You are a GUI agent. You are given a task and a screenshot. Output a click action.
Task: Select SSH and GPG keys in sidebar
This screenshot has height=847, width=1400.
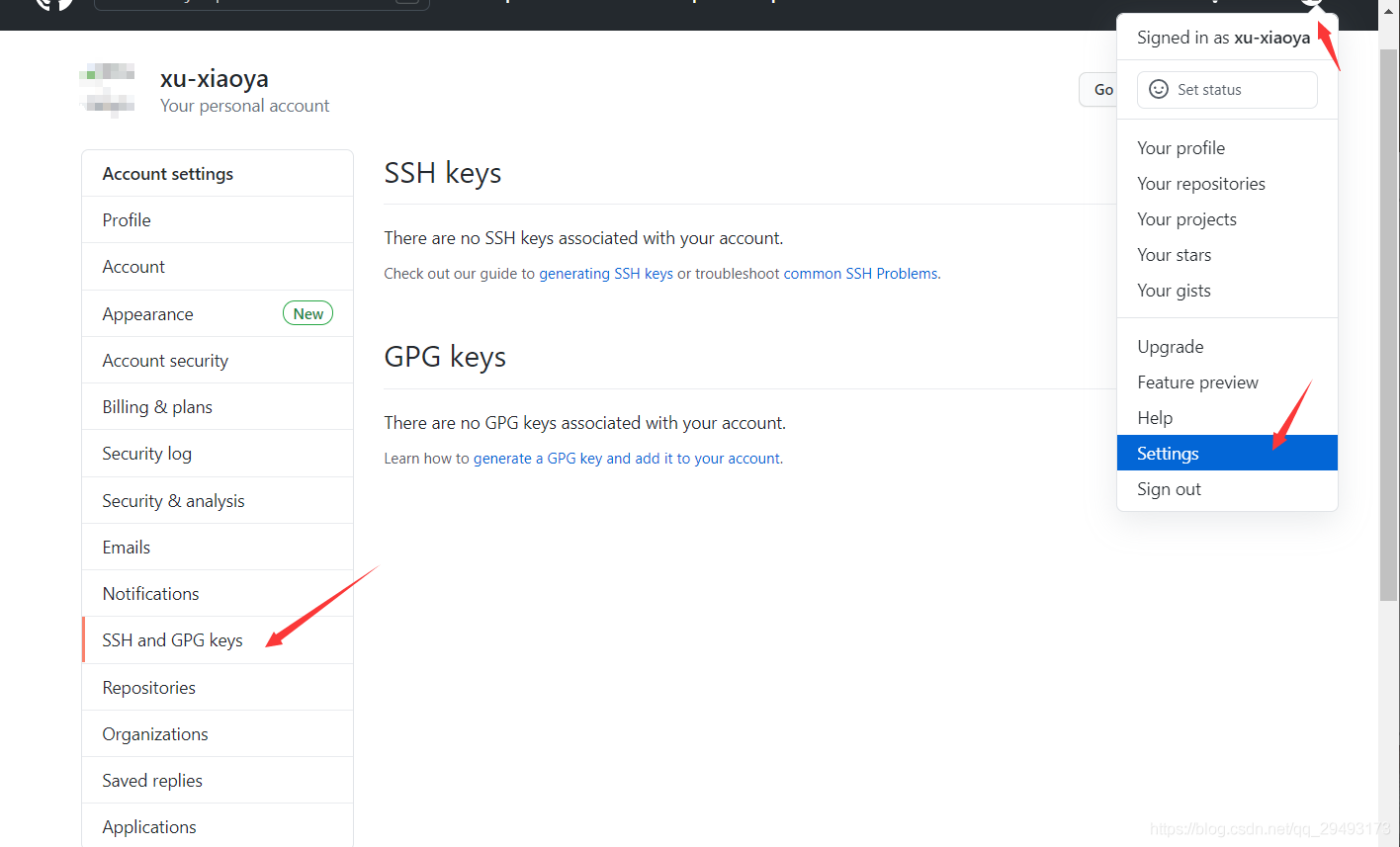218,639
